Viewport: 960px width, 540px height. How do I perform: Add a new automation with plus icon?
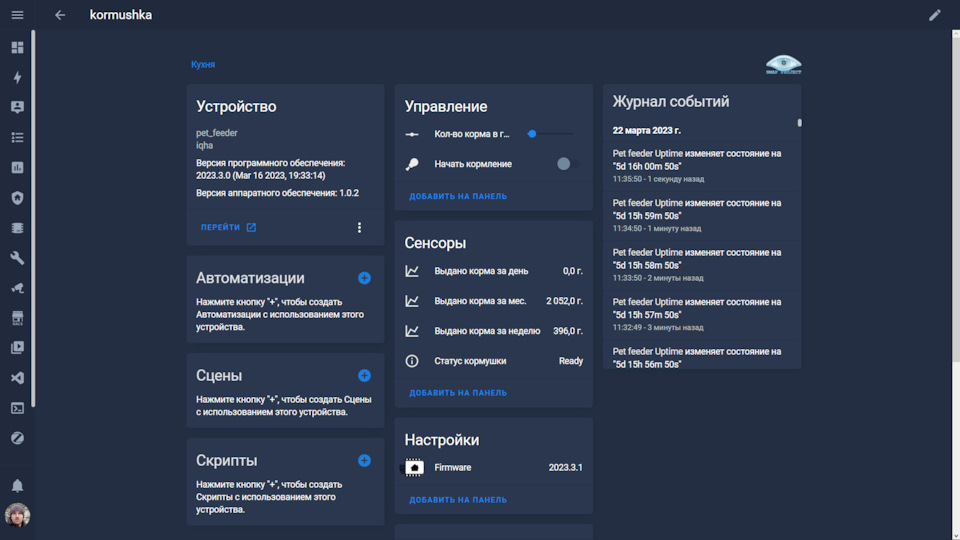(x=364, y=278)
